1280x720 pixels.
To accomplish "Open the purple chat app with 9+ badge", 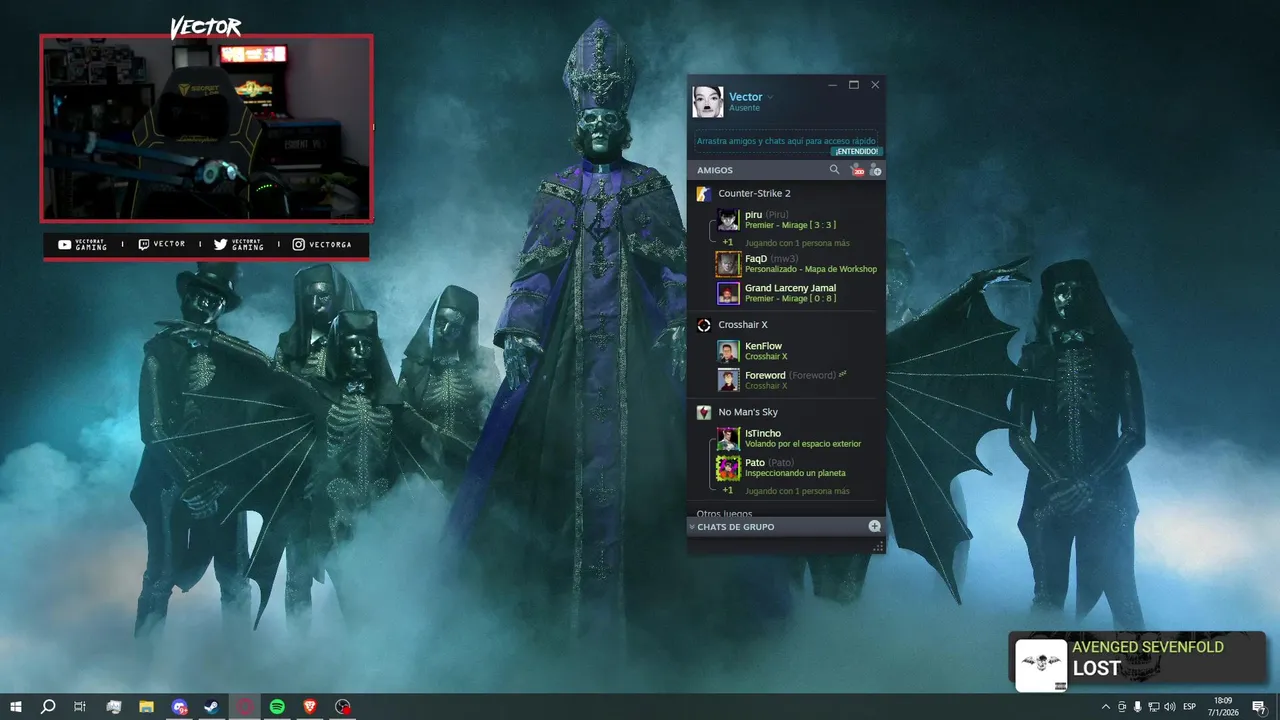I will click(179, 707).
